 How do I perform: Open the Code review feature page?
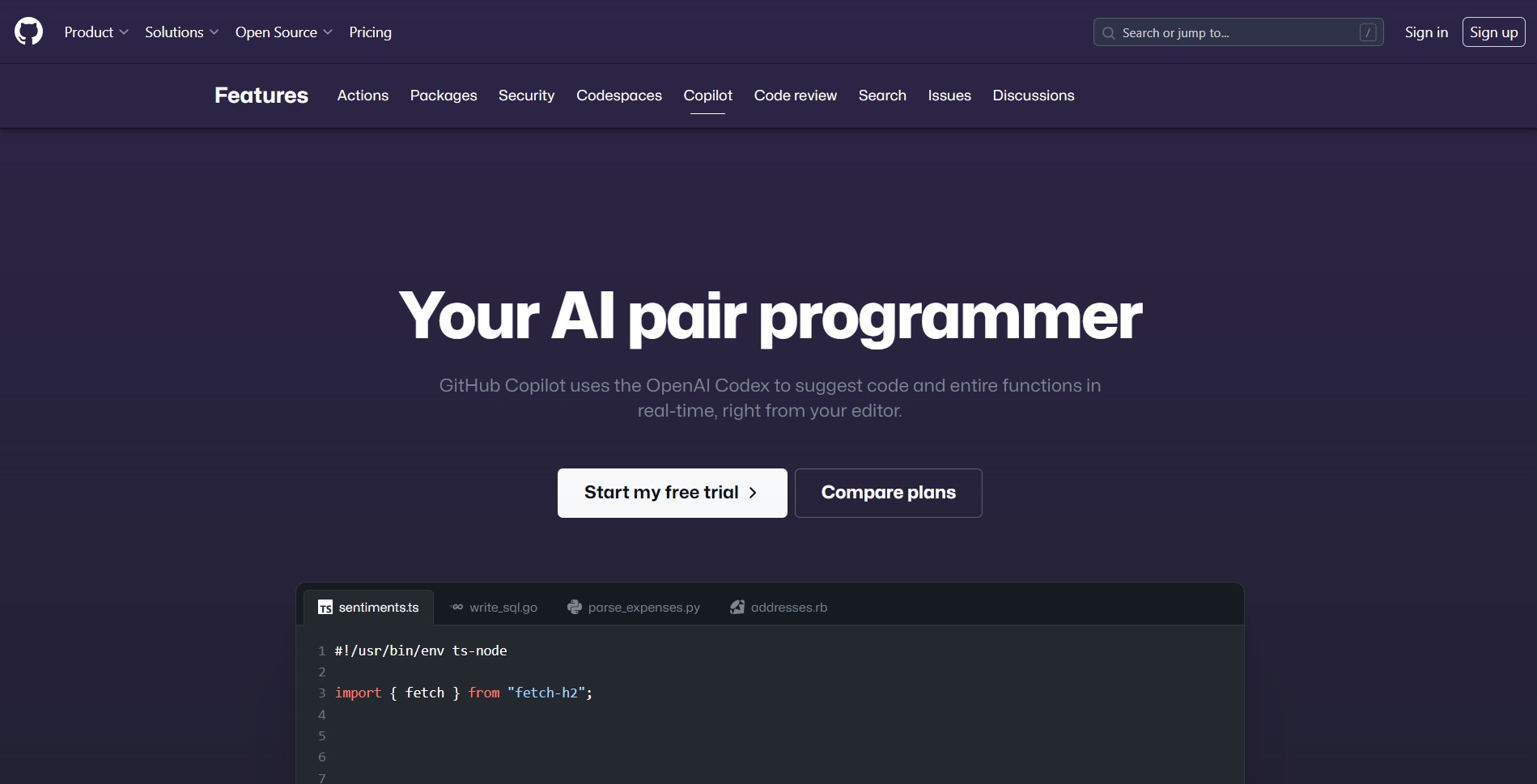(x=795, y=95)
